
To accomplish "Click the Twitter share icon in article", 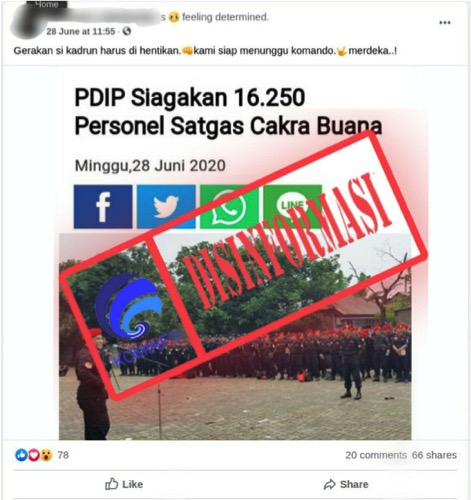I will (x=166, y=207).
